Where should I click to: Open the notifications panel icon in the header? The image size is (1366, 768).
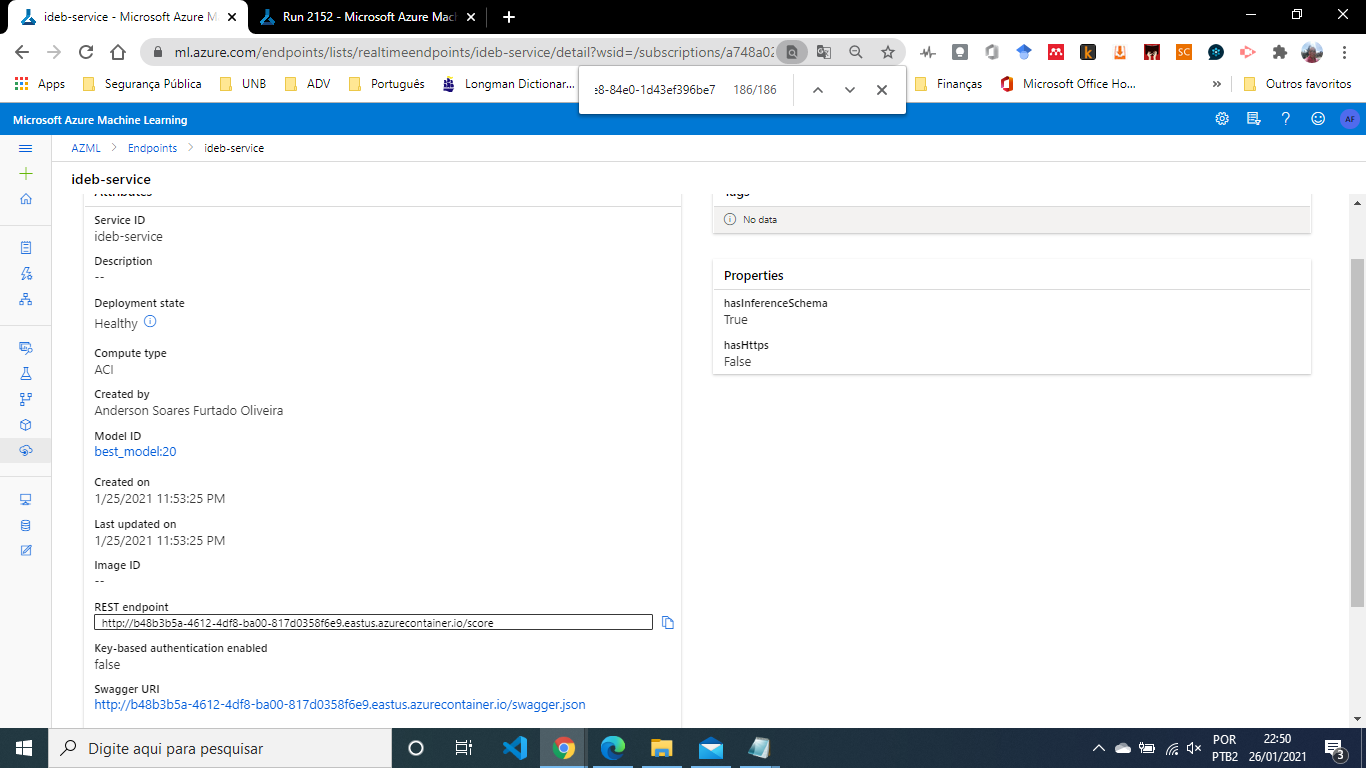[x=1254, y=119]
